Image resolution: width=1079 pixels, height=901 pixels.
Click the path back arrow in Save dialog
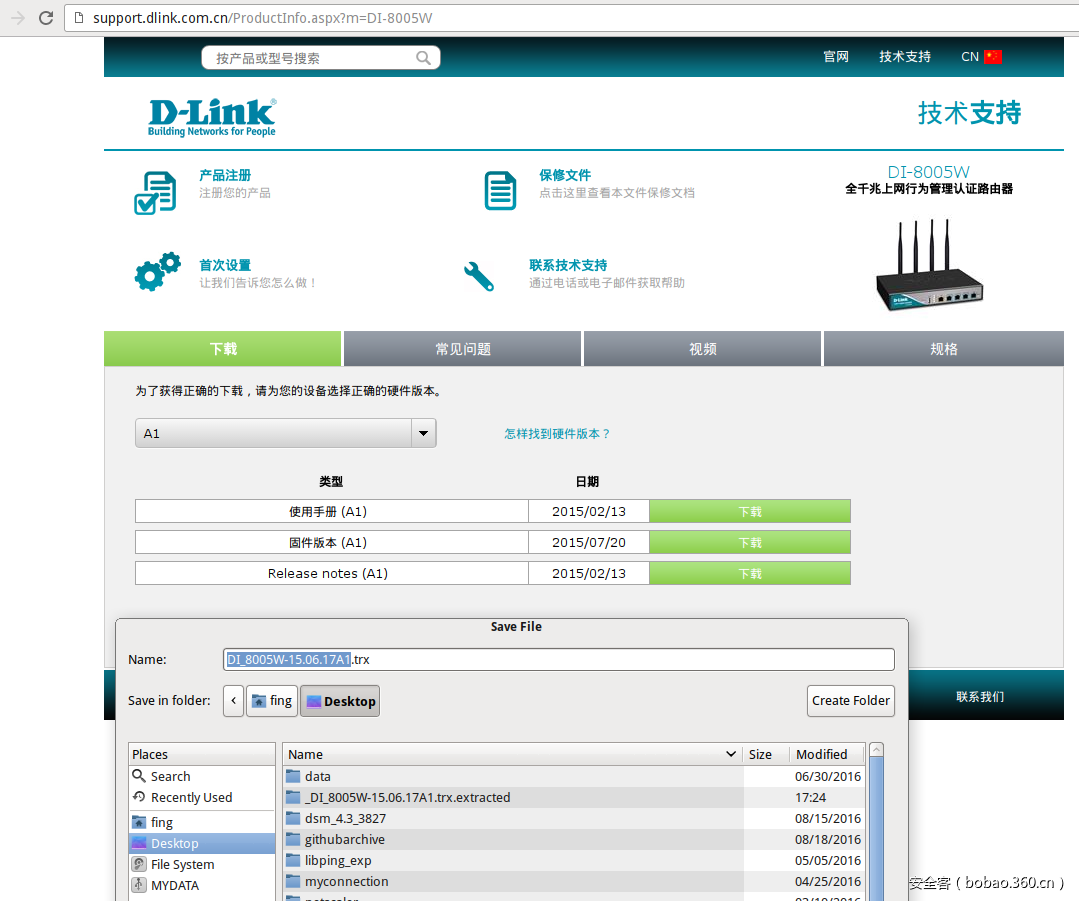click(233, 701)
